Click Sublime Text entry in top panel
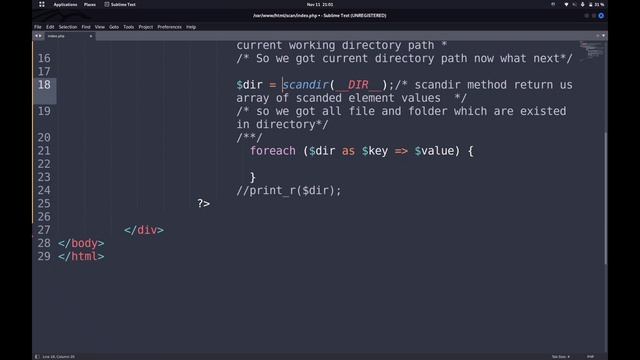 pos(120,4)
